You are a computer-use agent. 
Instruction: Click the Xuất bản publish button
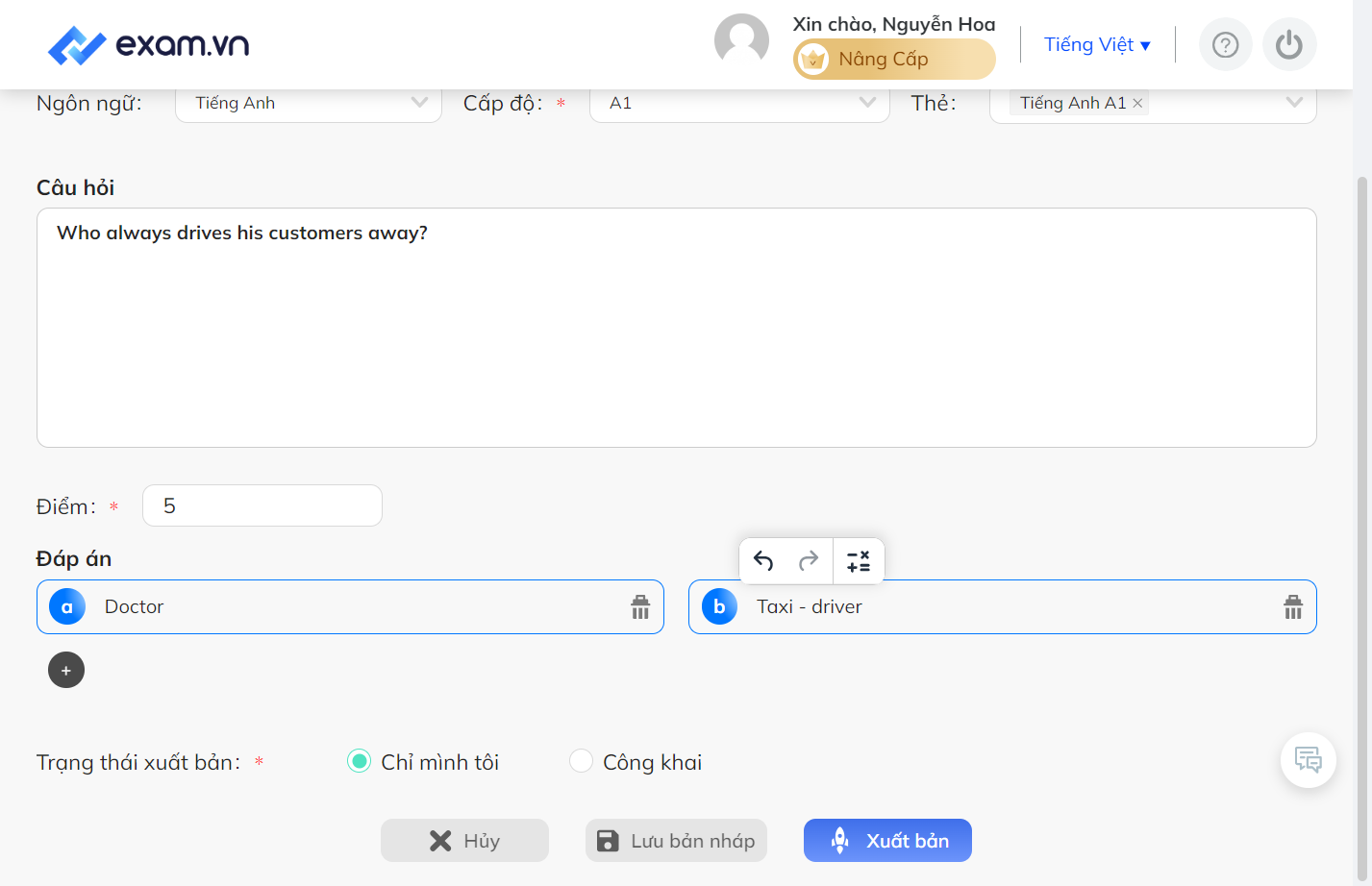tap(887, 841)
